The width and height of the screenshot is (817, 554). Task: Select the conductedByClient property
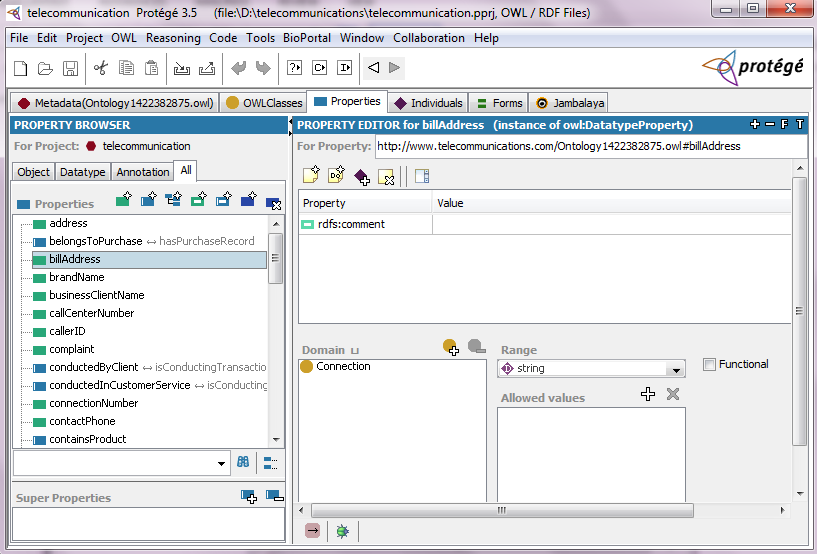point(94,367)
